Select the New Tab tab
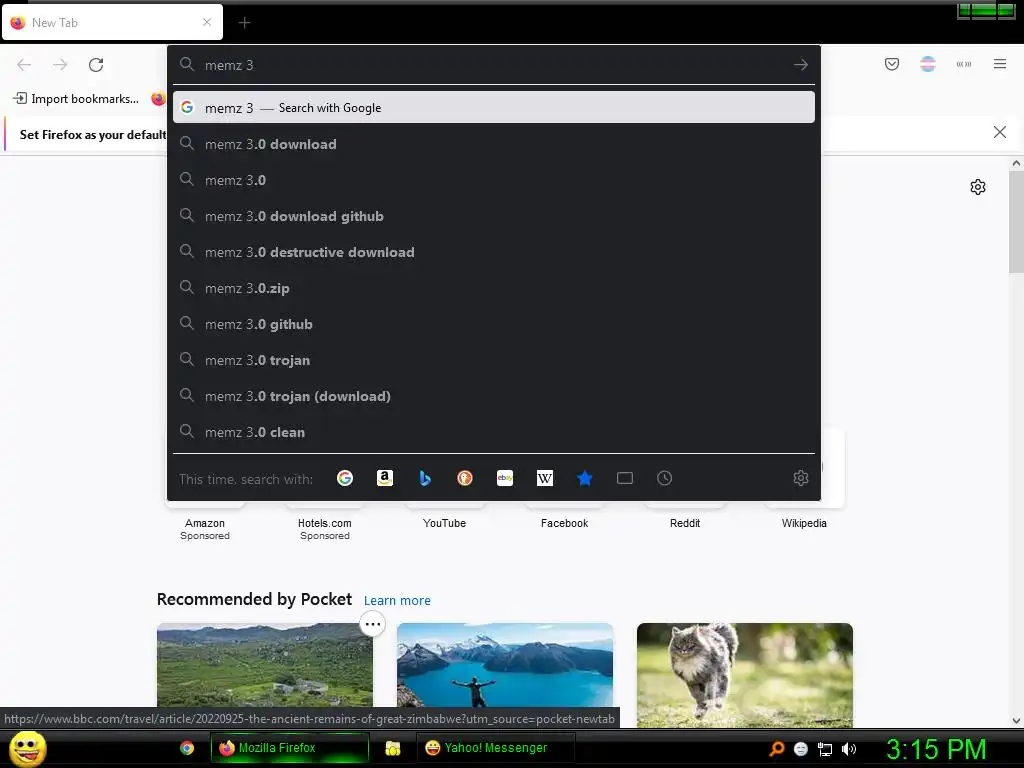Screen dimensions: 1024x768 pos(112,22)
